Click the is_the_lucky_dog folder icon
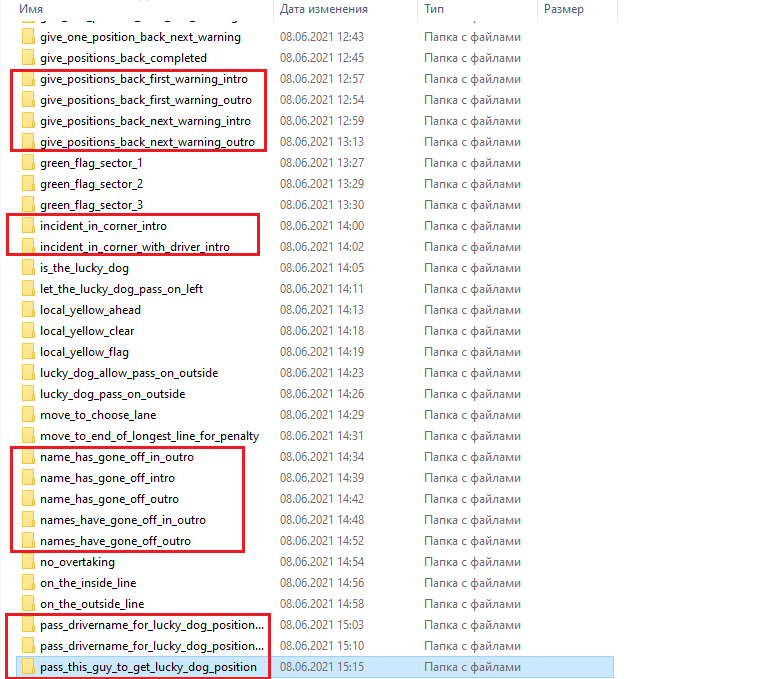This screenshot has width=764, height=679. (x=28, y=268)
